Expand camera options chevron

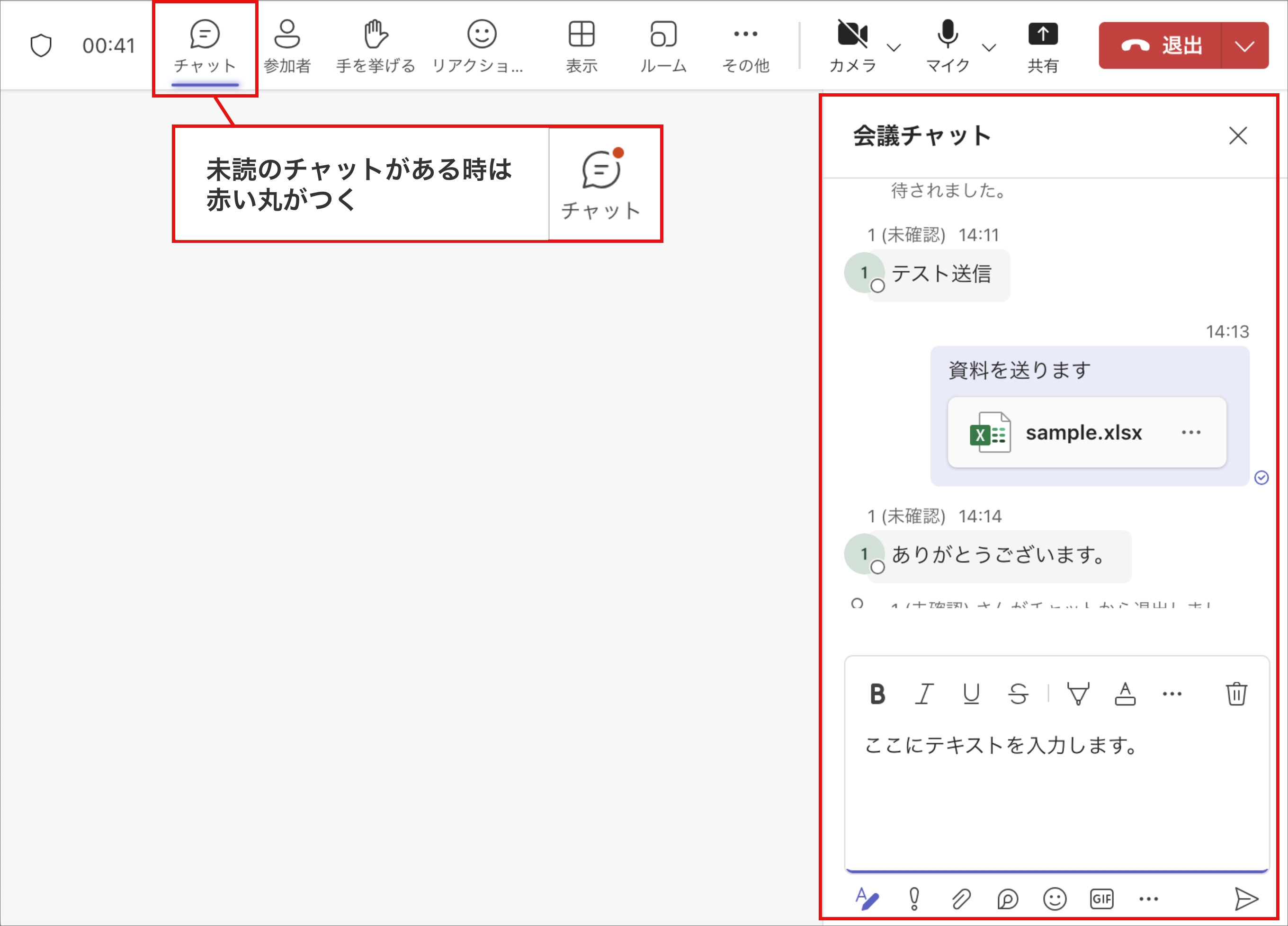[894, 47]
